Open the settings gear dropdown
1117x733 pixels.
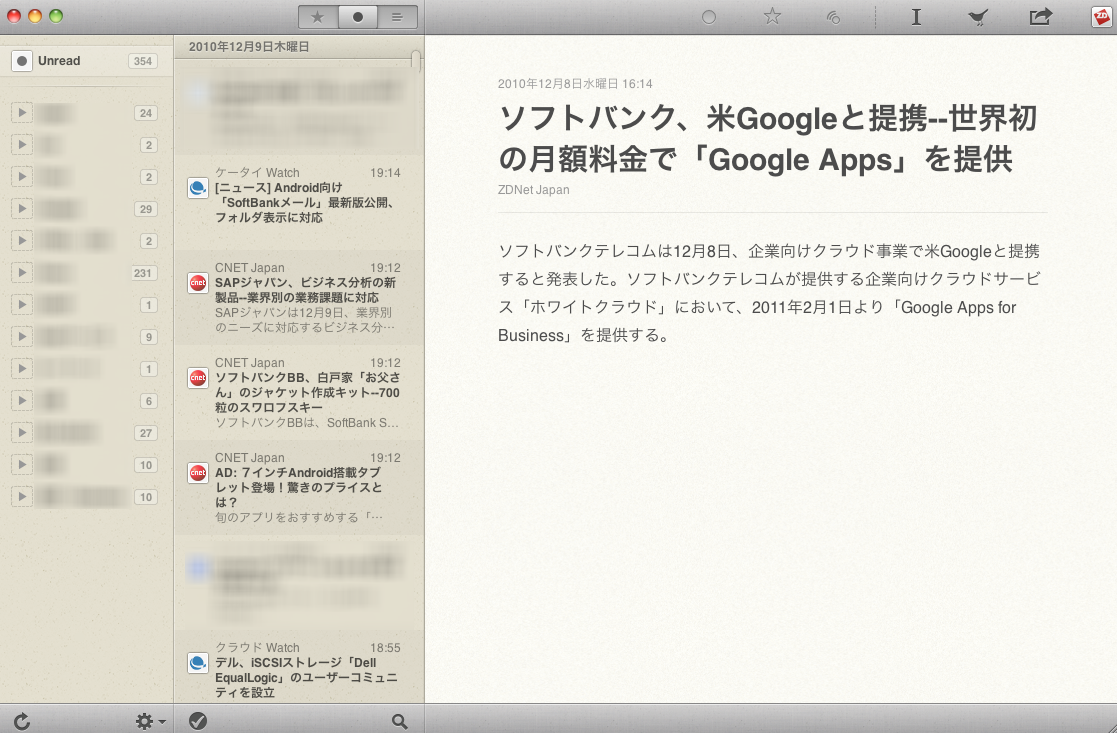(150, 721)
